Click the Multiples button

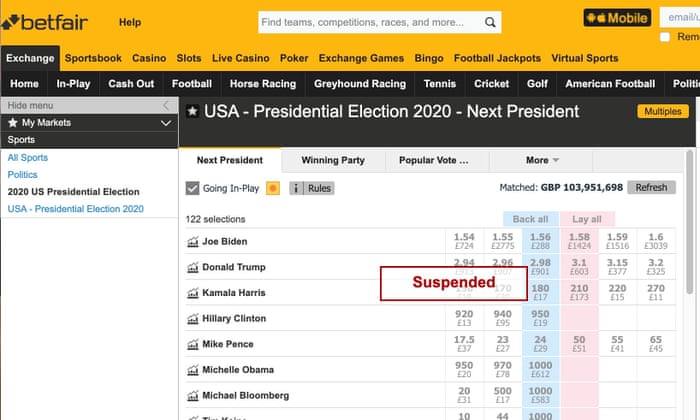(x=662, y=111)
